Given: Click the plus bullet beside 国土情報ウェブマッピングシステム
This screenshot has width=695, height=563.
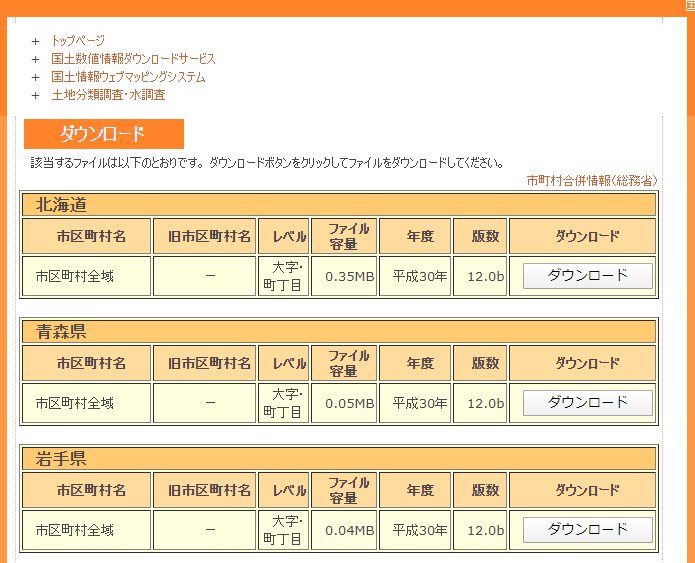Looking at the screenshot, I should (36, 77).
